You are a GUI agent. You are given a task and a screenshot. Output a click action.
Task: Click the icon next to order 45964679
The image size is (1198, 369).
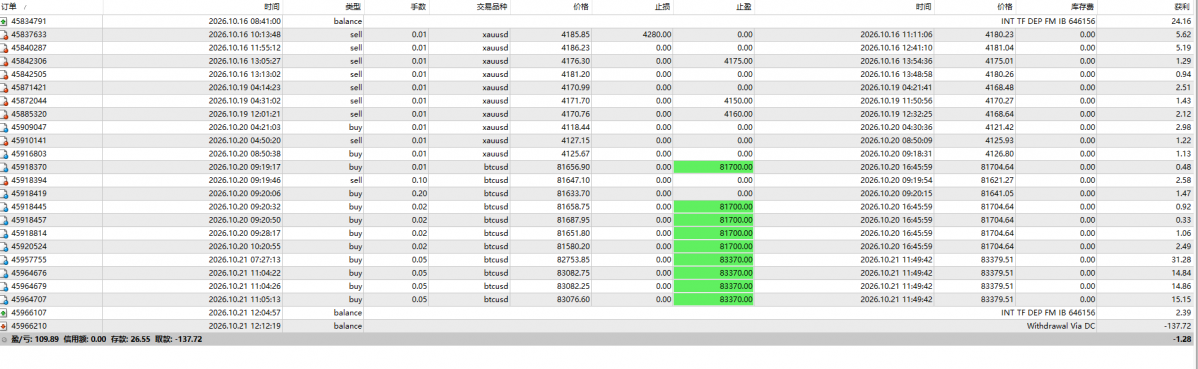pos(5,286)
